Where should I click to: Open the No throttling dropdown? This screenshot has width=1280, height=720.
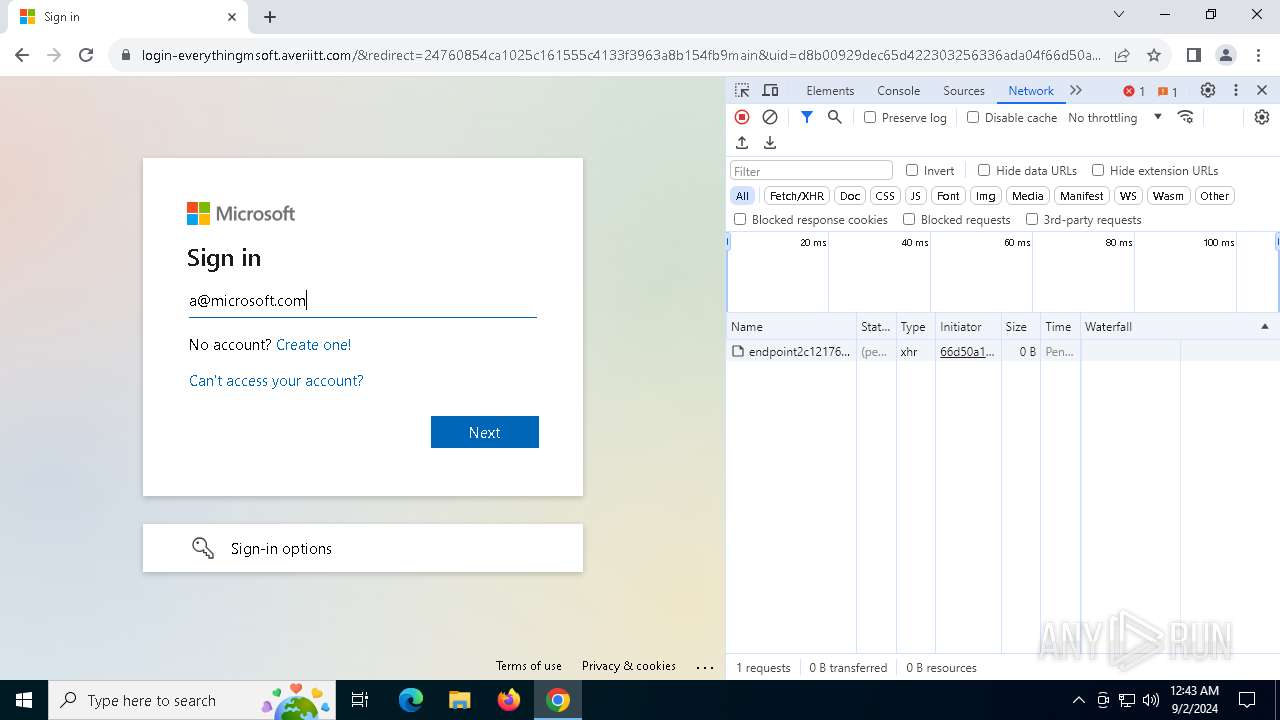[1115, 117]
